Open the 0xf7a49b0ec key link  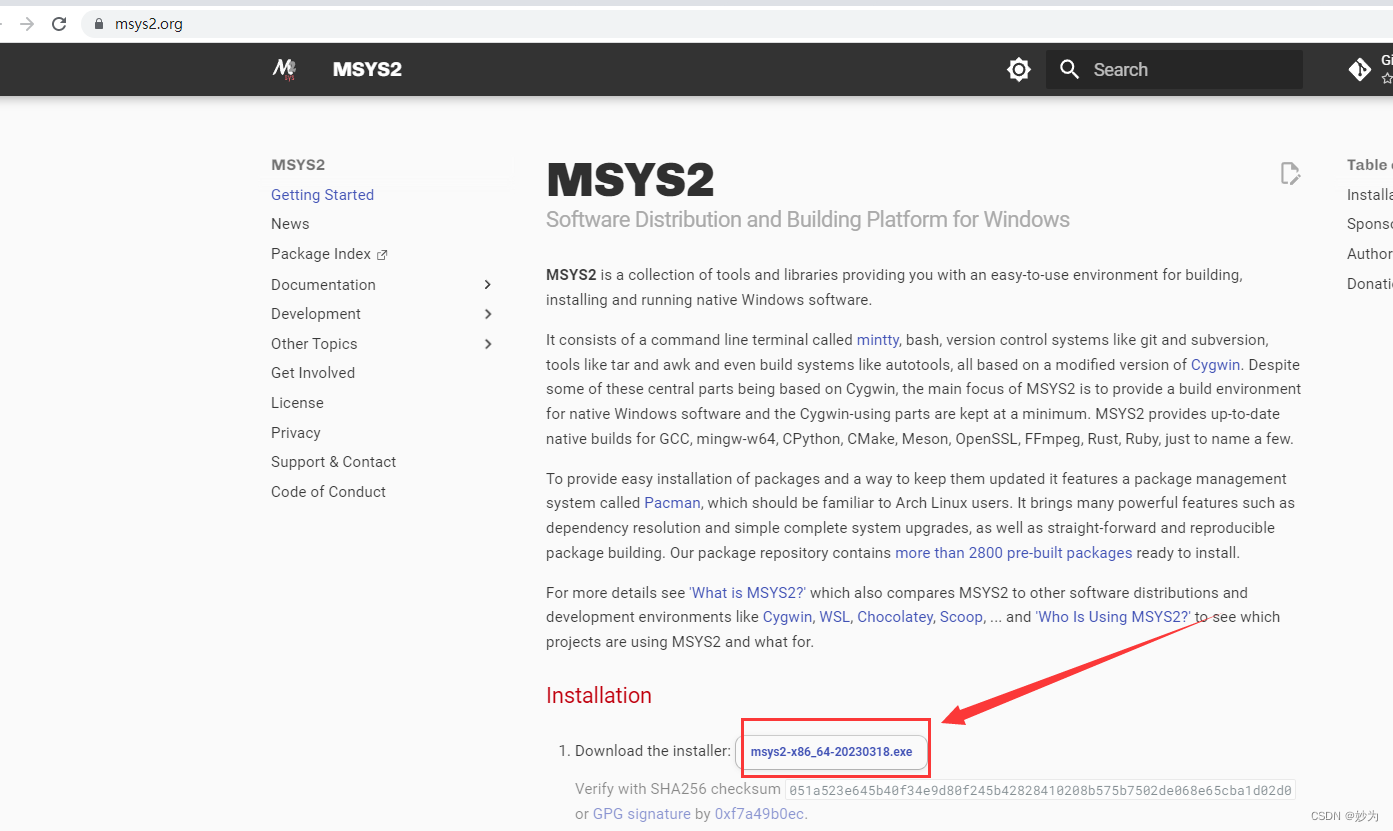point(759,814)
